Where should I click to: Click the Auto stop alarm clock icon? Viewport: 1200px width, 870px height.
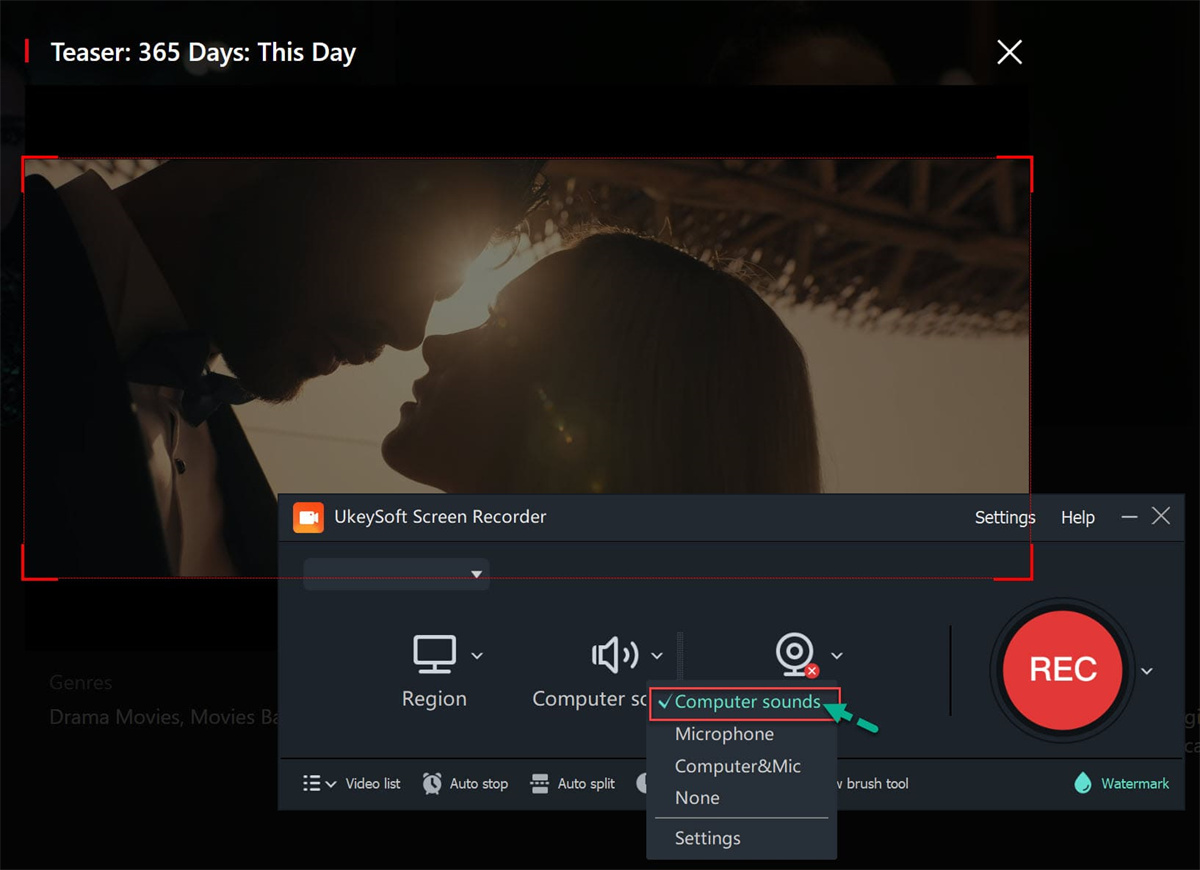click(432, 783)
